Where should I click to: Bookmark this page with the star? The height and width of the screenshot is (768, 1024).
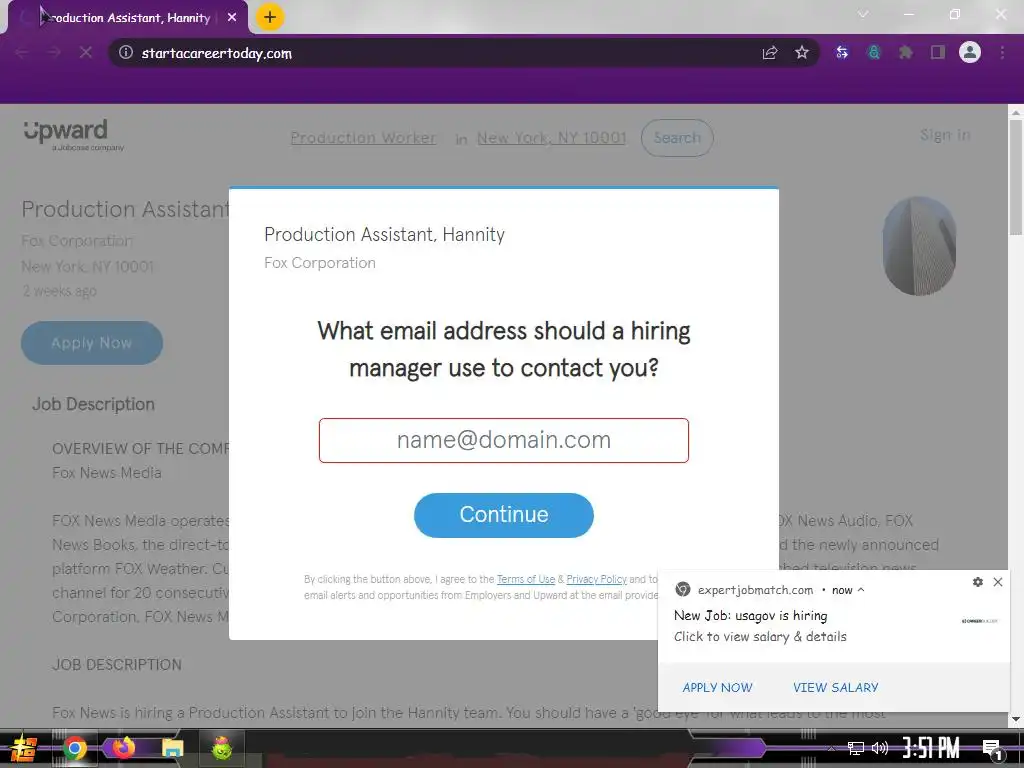tap(802, 53)
